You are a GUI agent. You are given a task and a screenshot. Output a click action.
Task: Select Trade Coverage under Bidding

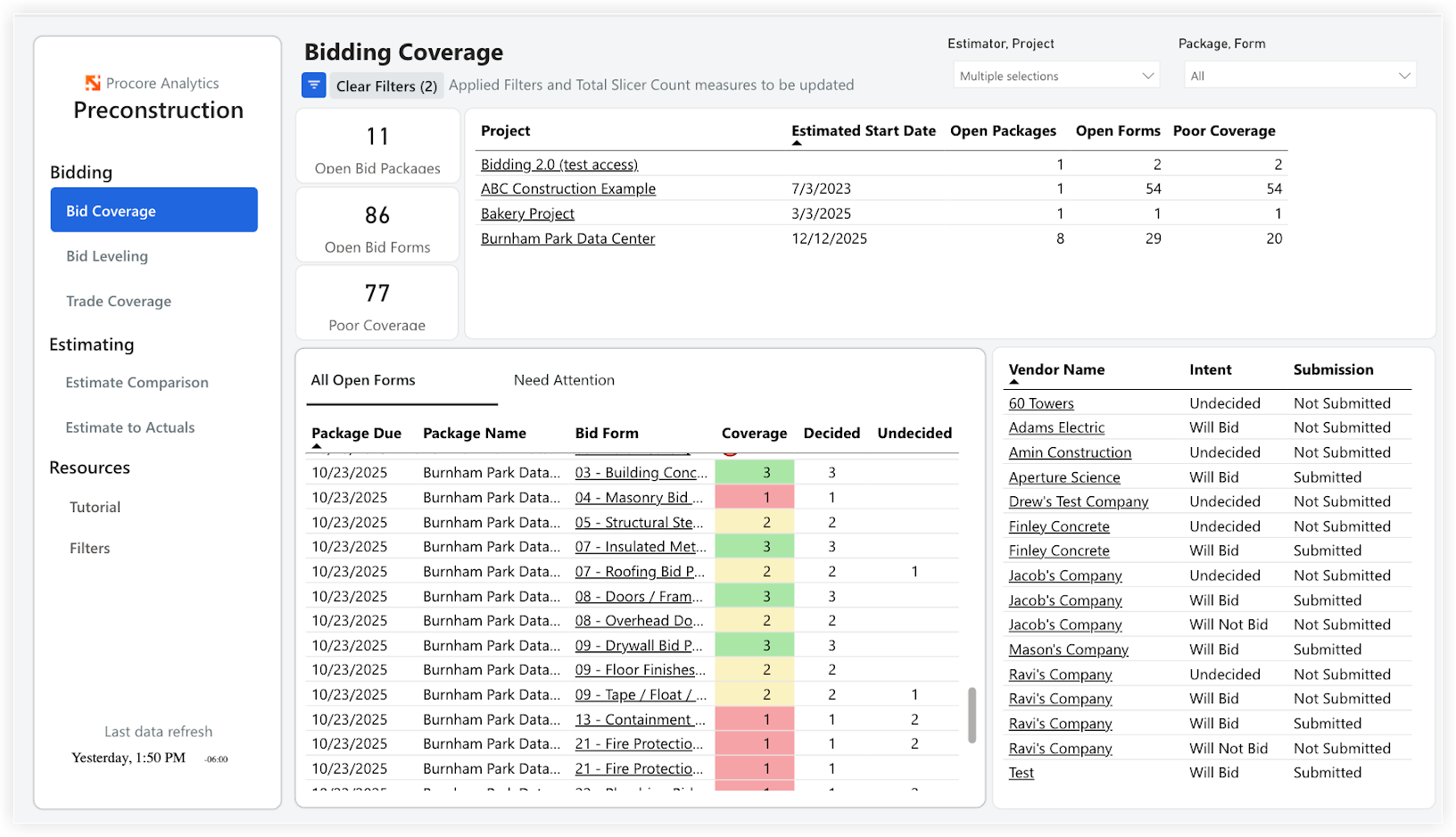point(119,301)
